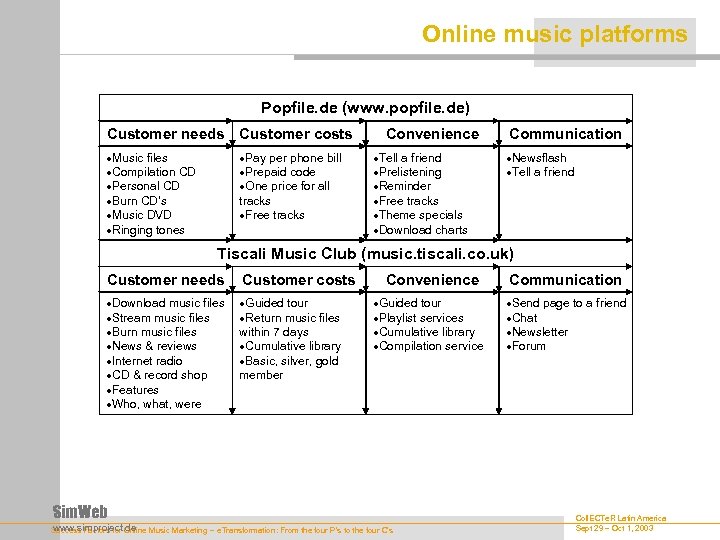Open the www.simproject.de link
The width and height of the screenshot is (720, 540).
(x=94, y=527)
